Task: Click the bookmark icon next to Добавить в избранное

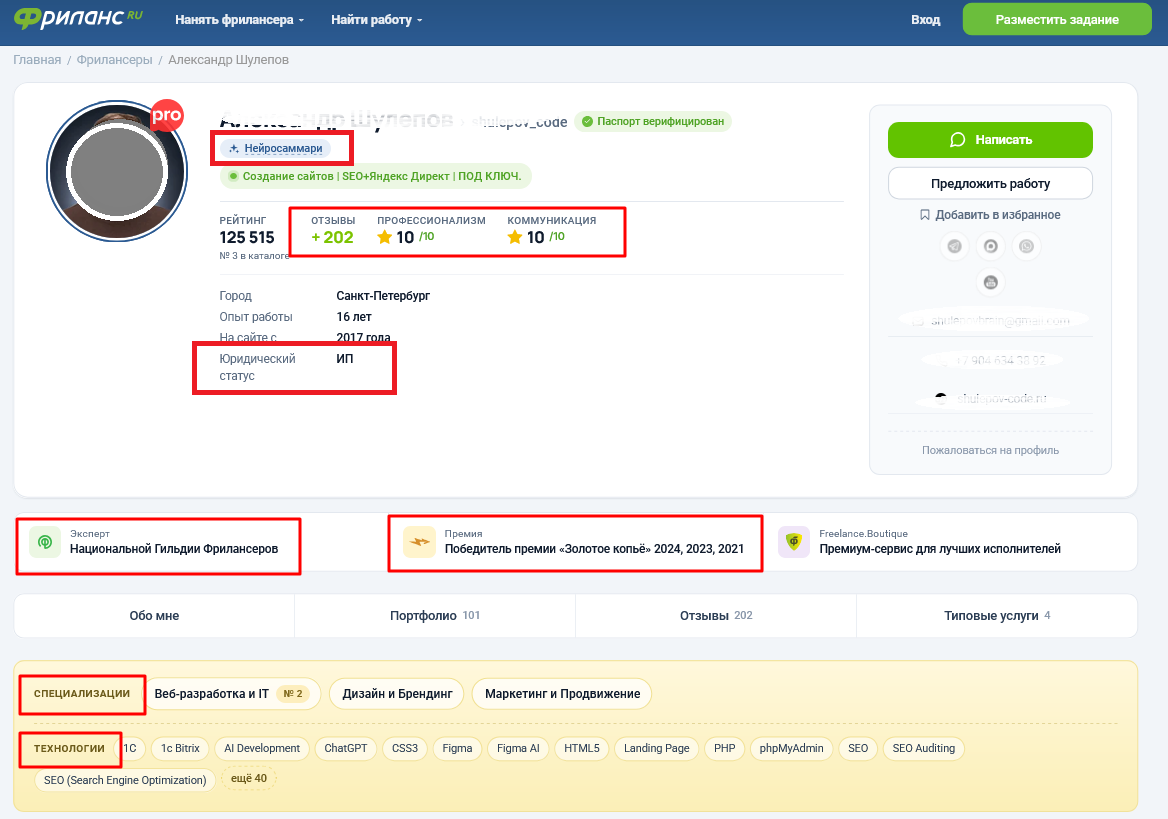Action: [924, 215]
